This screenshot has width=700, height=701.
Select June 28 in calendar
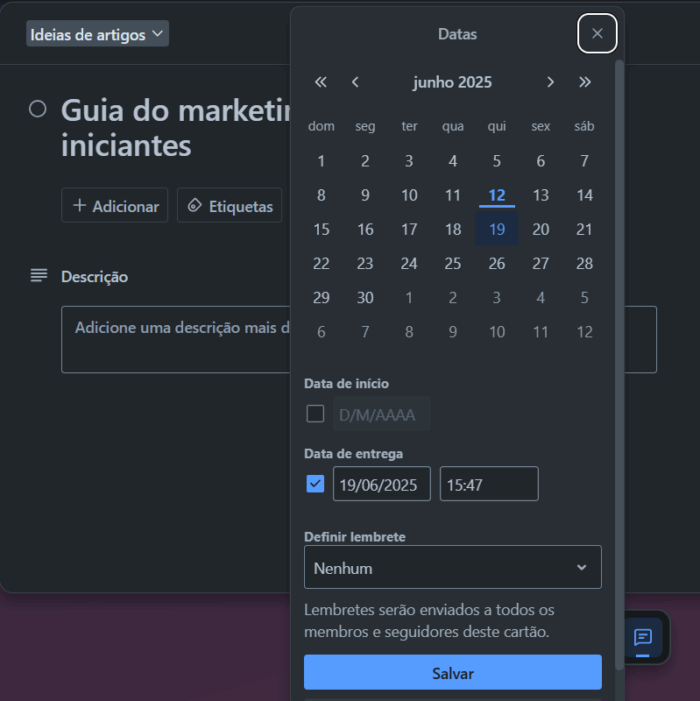[584, 264]
